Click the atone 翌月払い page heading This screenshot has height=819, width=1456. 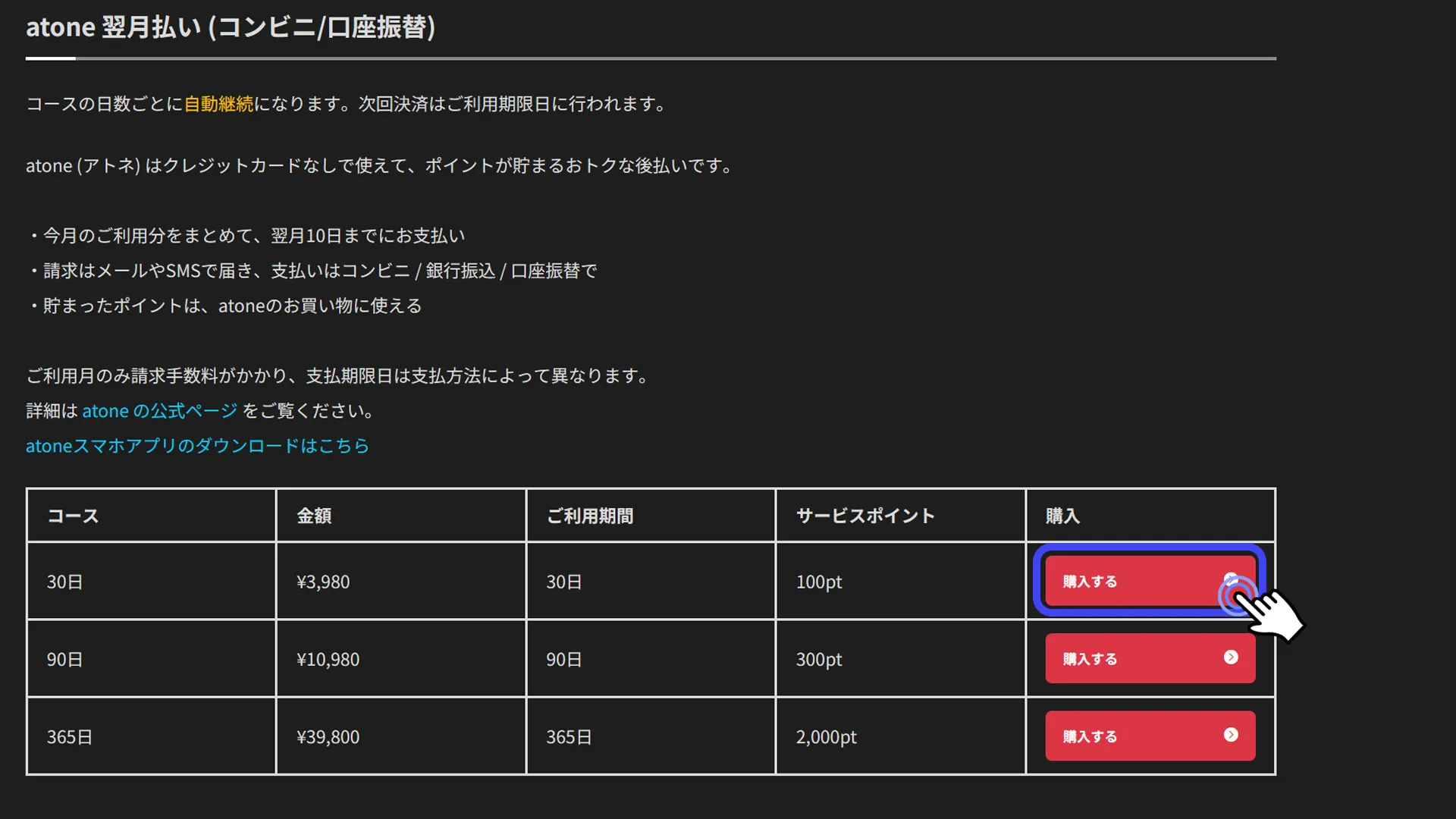pyautogui.click(x=231, y=27)
